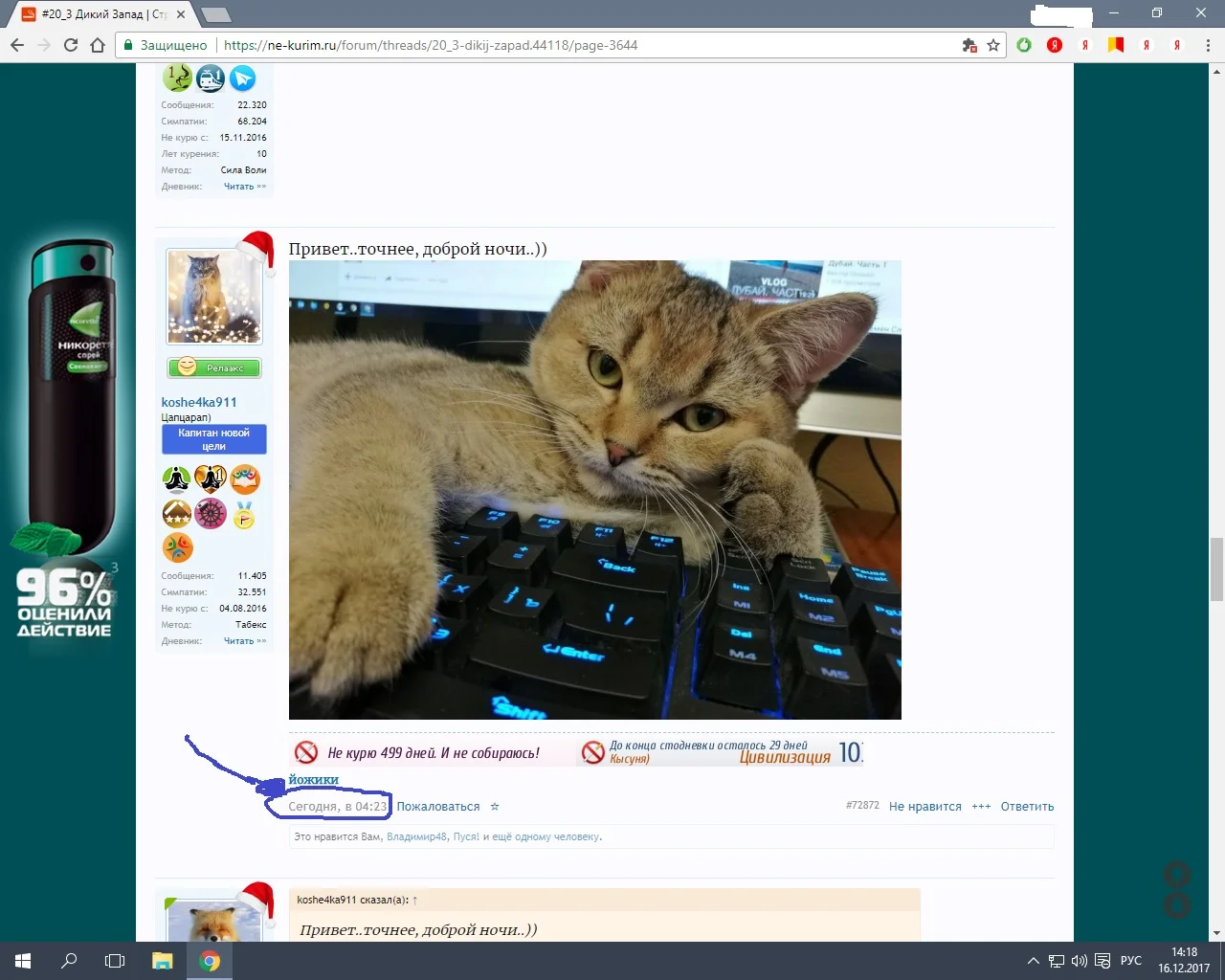Screen dimensions: 1225x980
Task: Click the train badge with number 1
Action: tap(211, 78)
